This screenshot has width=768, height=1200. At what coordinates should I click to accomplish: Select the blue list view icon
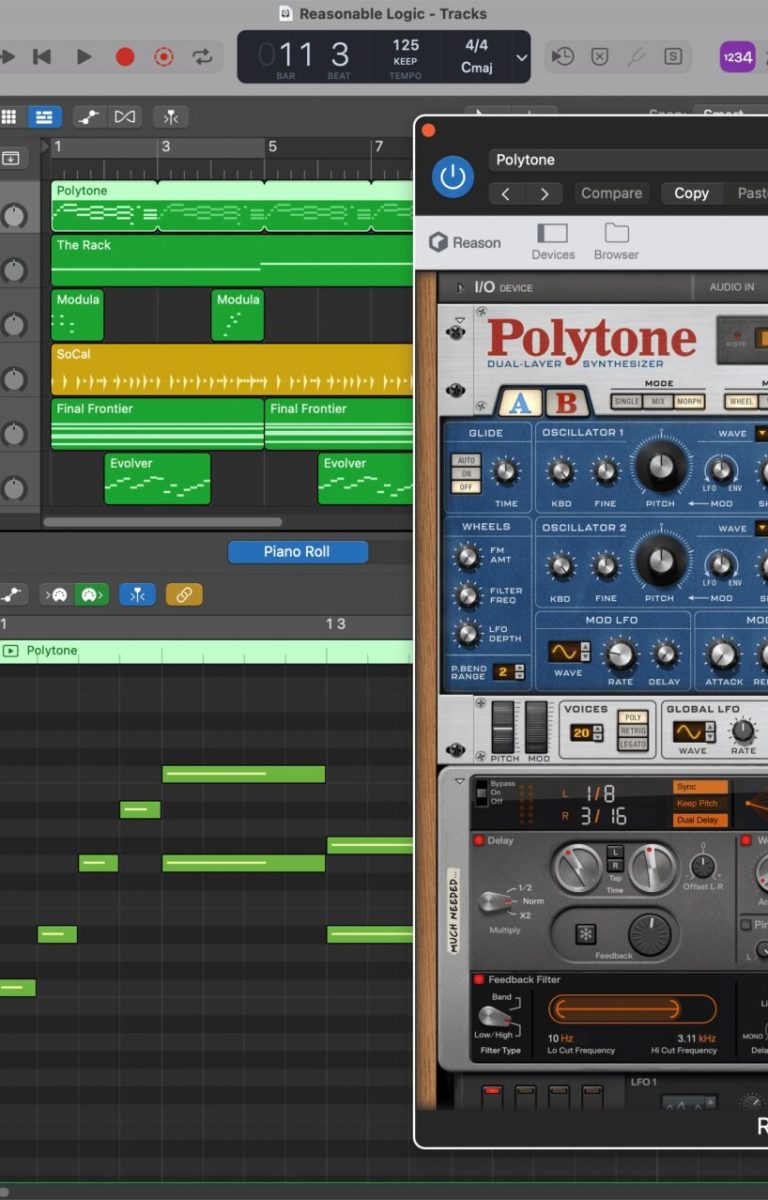point(44,117)
